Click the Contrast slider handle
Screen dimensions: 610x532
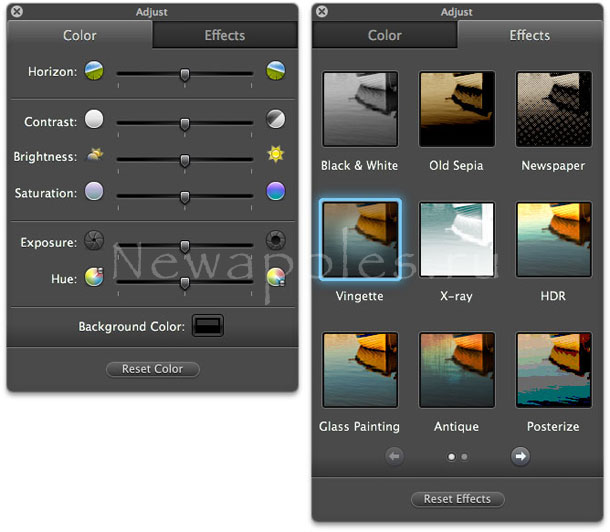click(185, 123)
